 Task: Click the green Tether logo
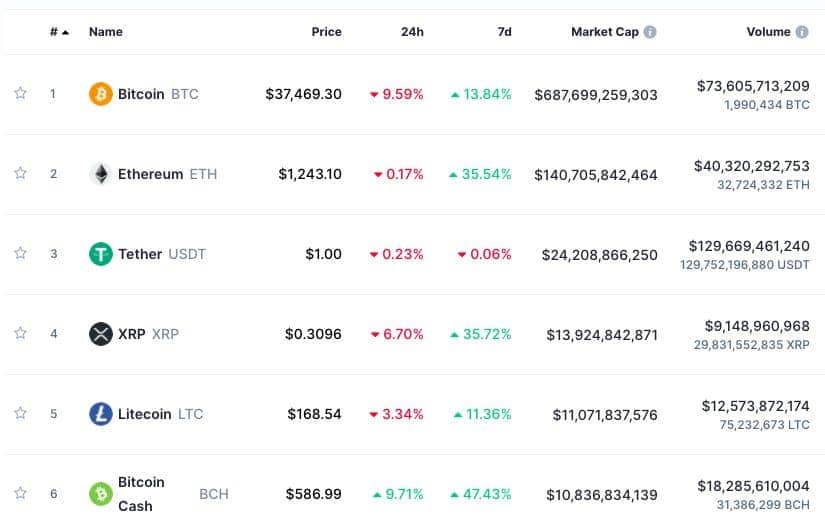click(x=100, y=254)
